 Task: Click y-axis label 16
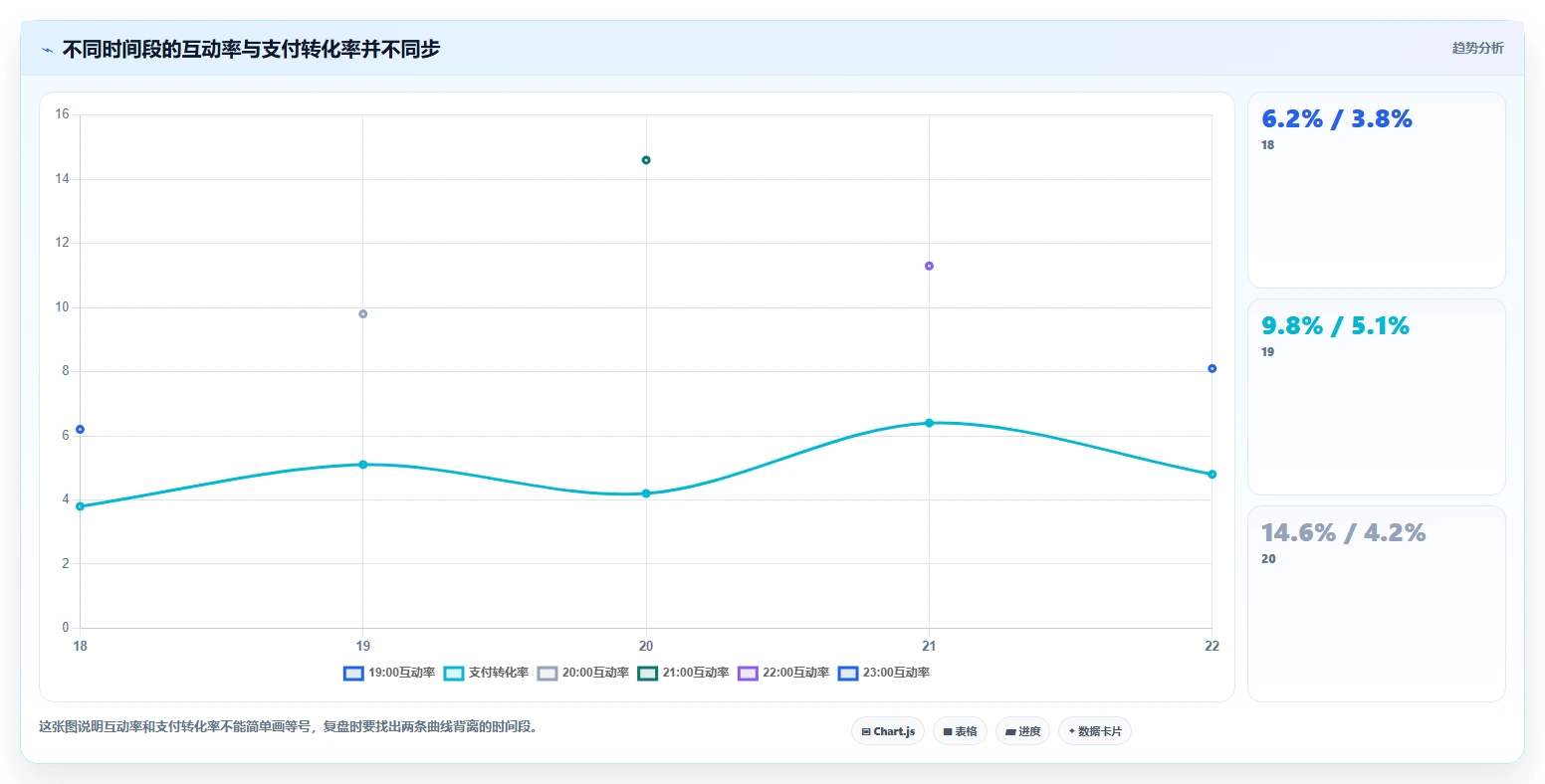tap(63, 114)
